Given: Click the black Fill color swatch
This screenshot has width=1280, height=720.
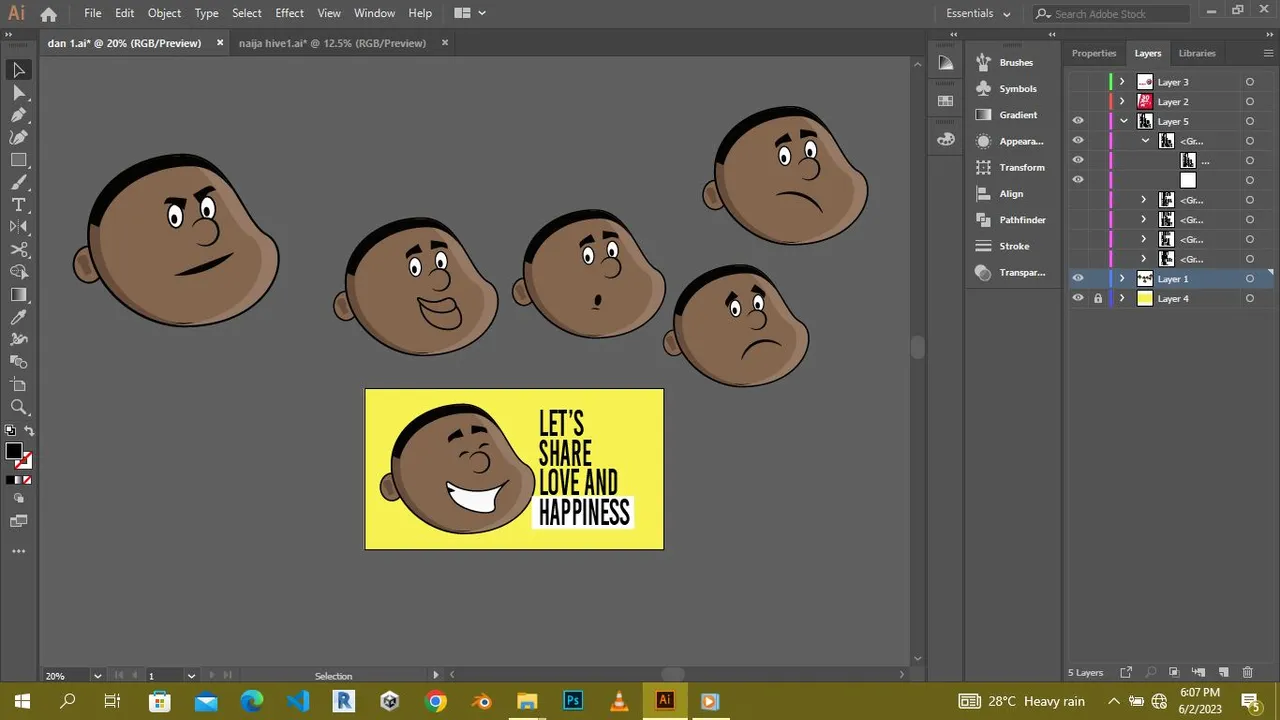Looking at the screenshot, I should pyautogui.click(x=14, y=451).
